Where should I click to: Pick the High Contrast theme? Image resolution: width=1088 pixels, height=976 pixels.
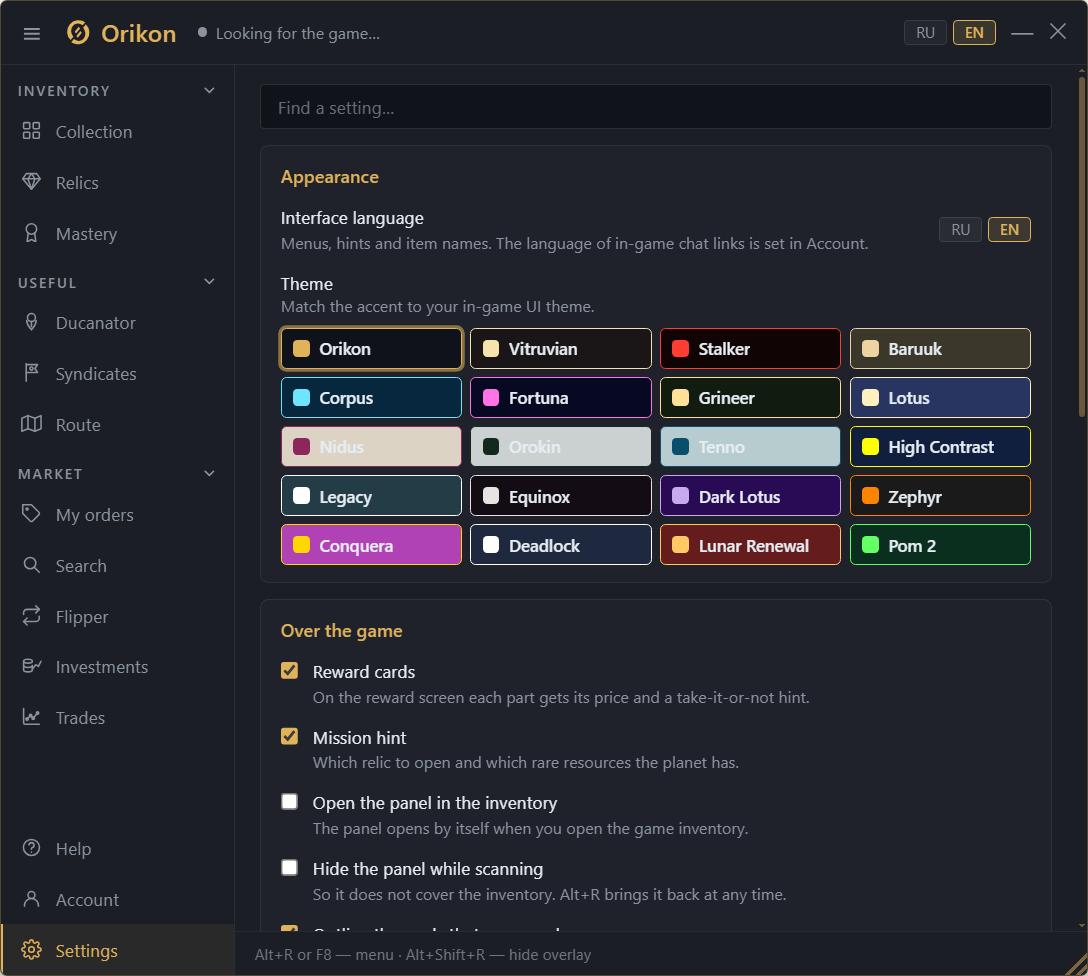(x=940, y=447)
